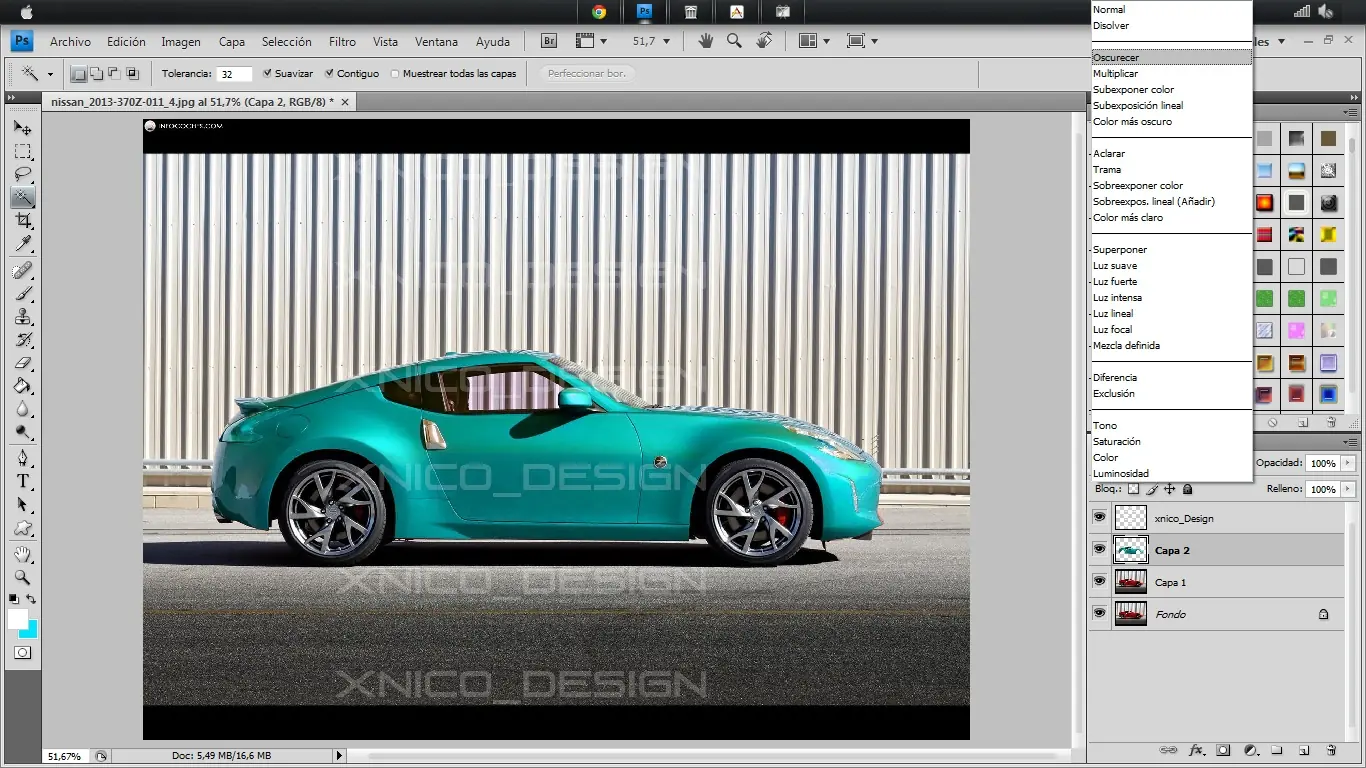Add a layer style with fx button
The width and height of the screenshot is (1366, 768).
[x=1196, y=750]
